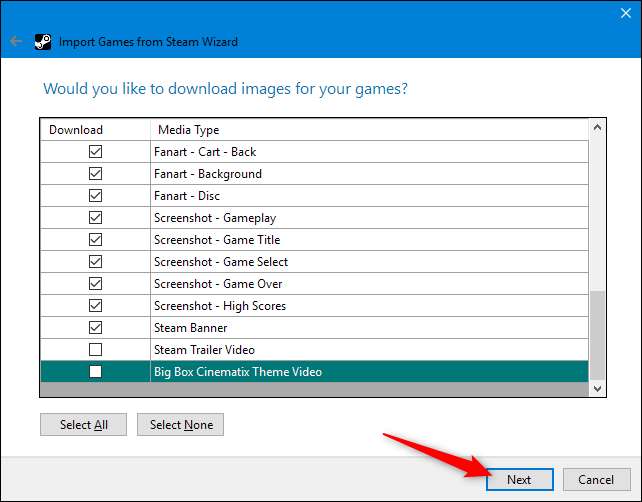Toggle Screenshot - High Scores checkbox
The image size is (642, 502).
point(95,305)
